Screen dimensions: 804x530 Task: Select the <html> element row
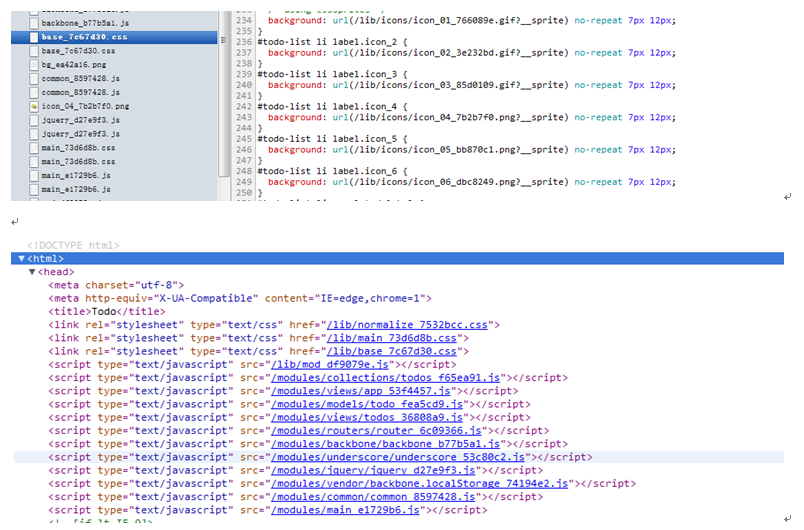[x=397, y=258]
